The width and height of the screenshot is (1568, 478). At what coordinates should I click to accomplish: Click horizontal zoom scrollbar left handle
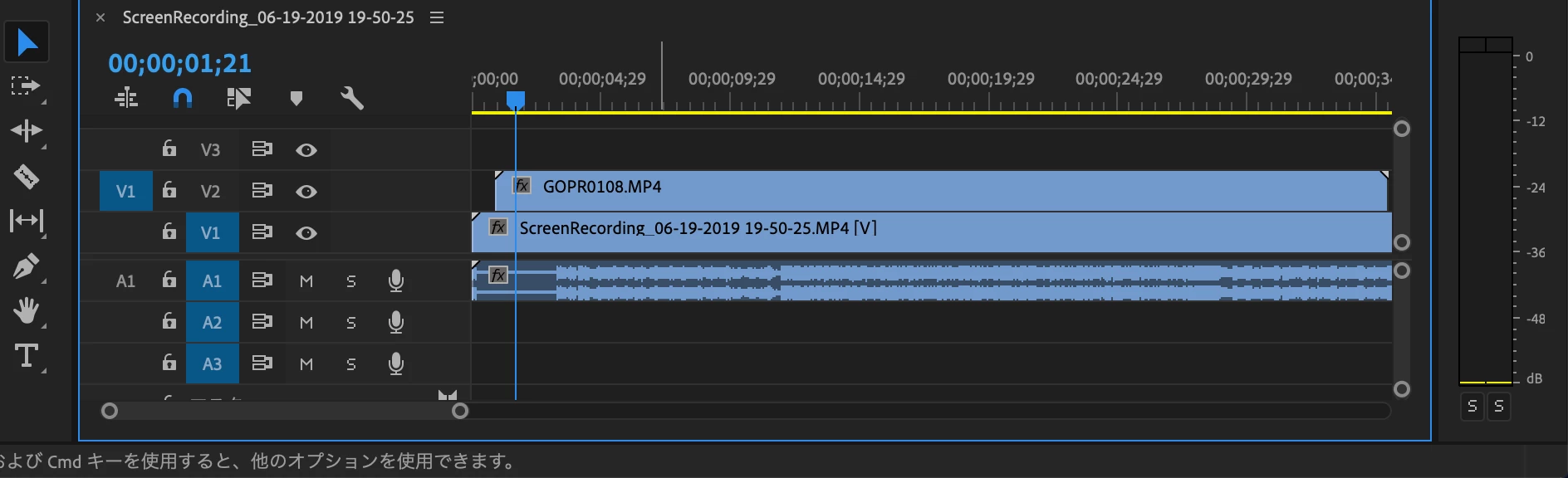[110, 411]
